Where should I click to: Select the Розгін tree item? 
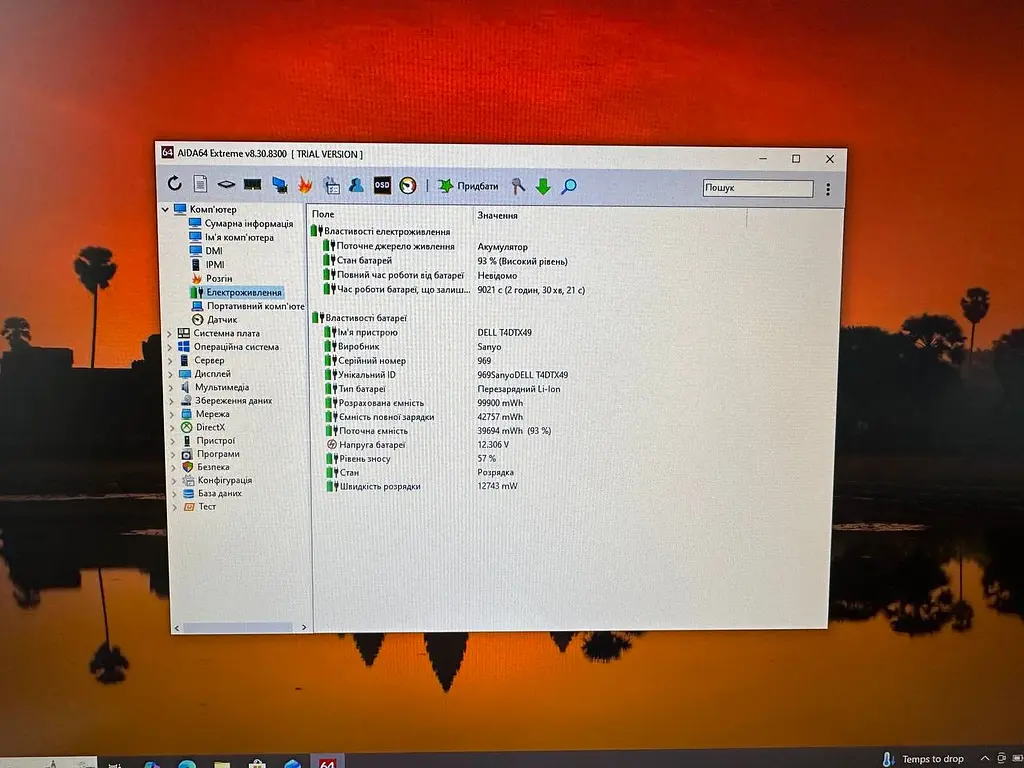pyautogui.click(x=212, y=278)
